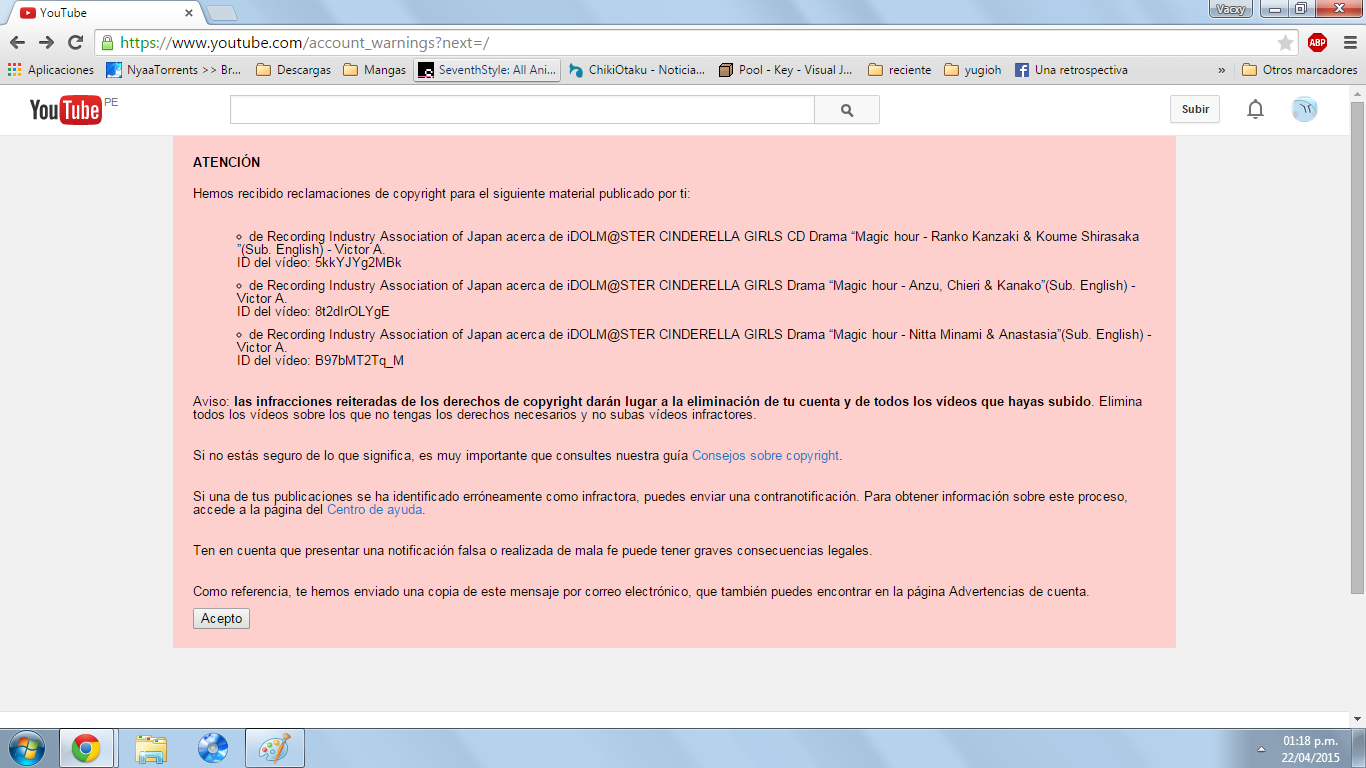
Task: Open the Windows Start menu
Action: 25,748
